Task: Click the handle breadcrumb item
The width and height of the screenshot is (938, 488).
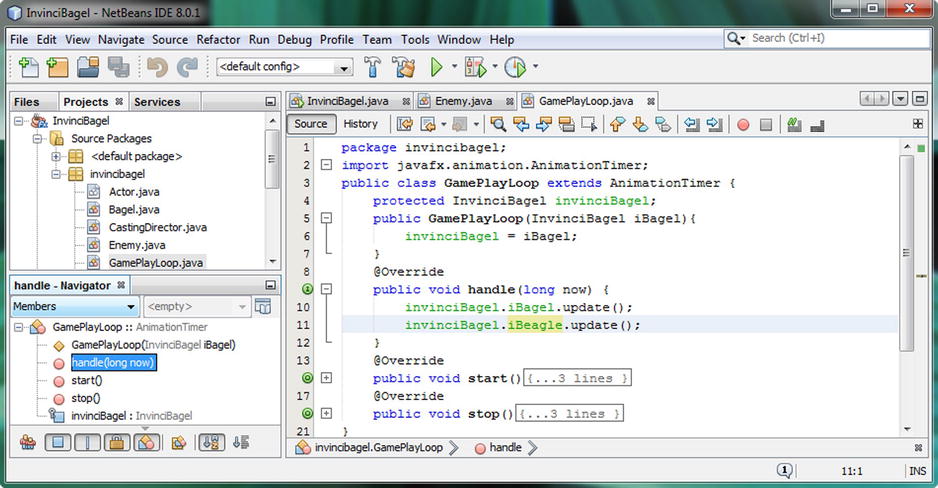Action: [505, 447]
